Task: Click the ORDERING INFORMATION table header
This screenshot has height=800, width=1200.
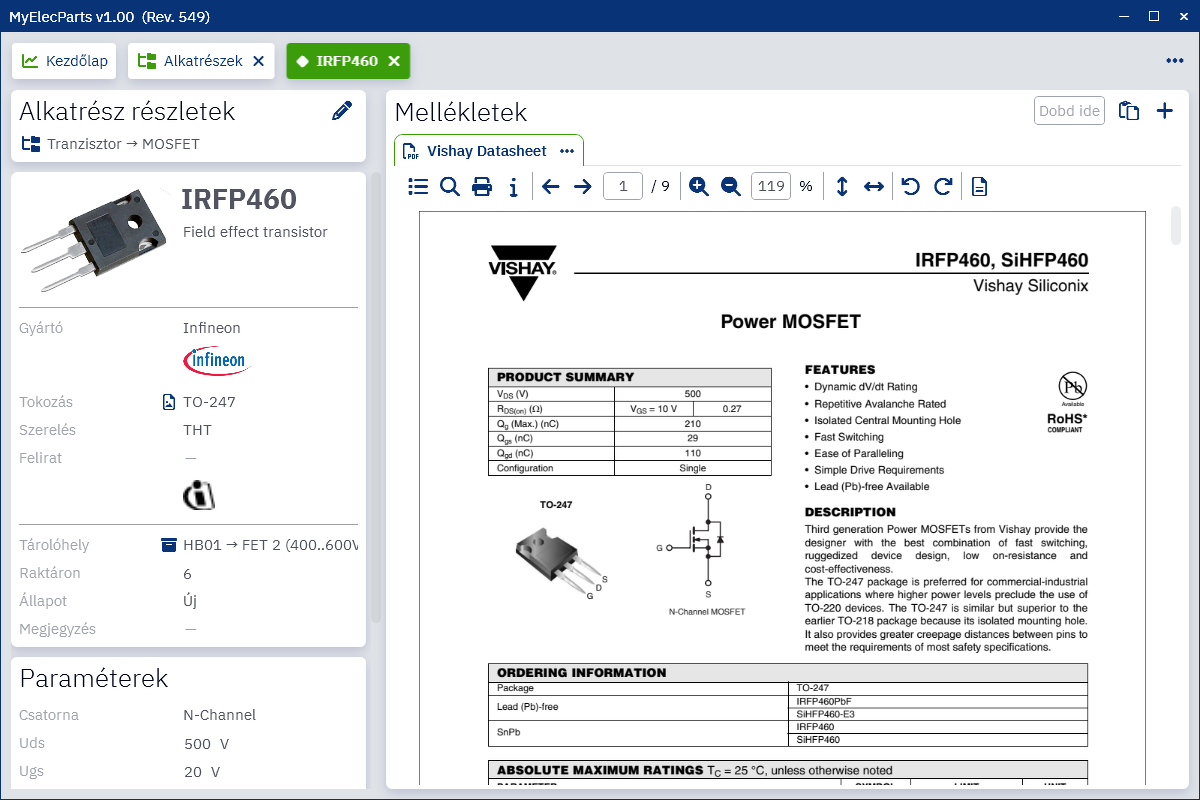Action: [788, 673]
